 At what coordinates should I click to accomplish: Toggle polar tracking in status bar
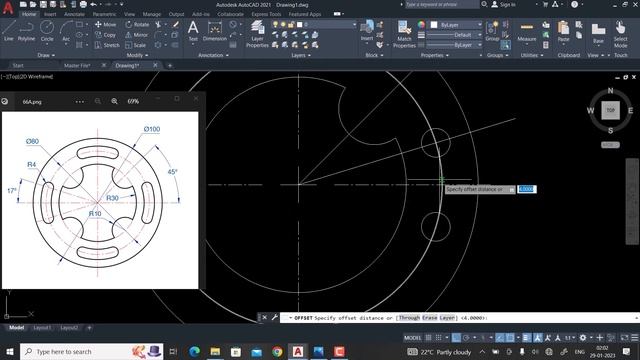(x=466, y=338)
